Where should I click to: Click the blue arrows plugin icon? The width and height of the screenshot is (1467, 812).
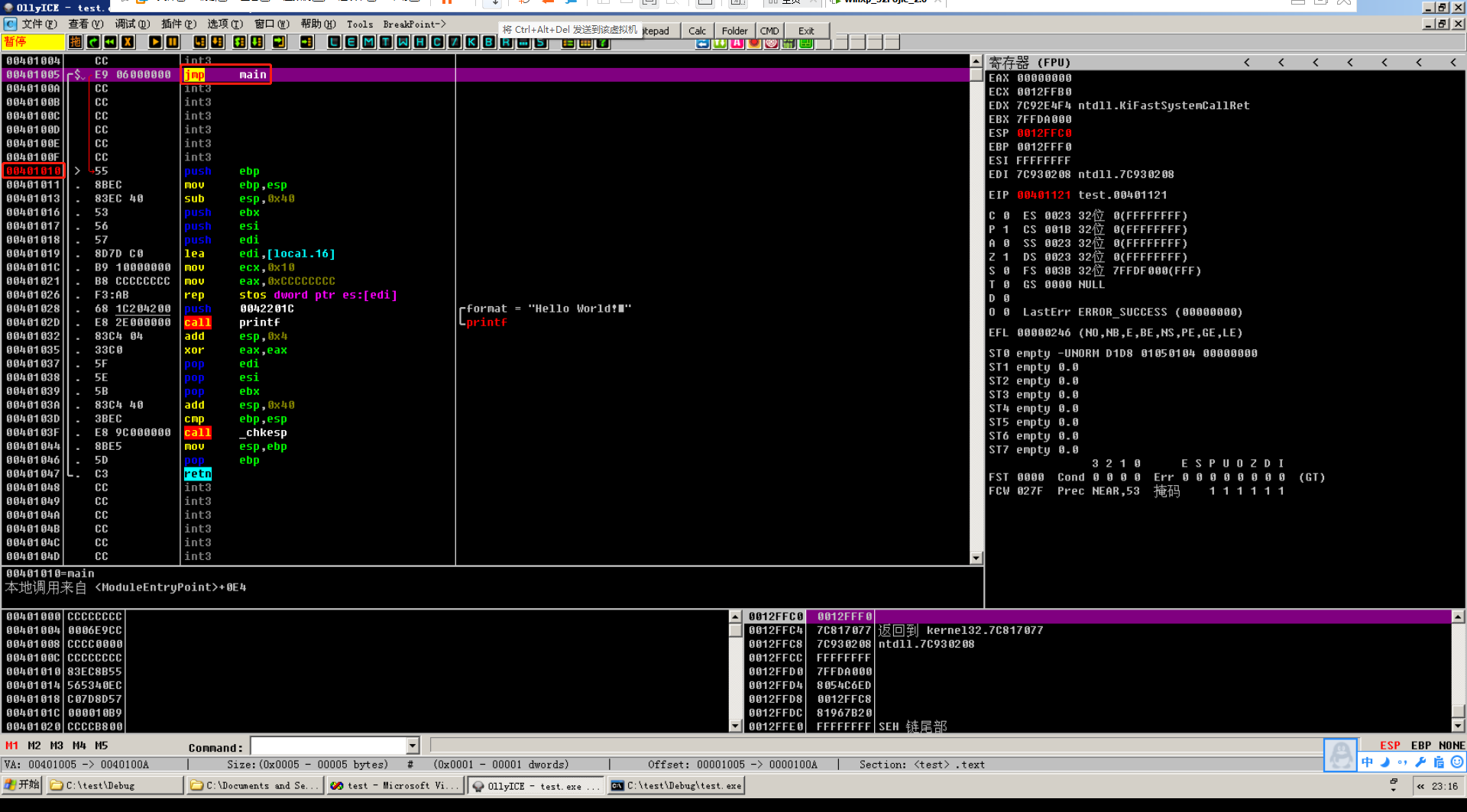coord(702,43)
